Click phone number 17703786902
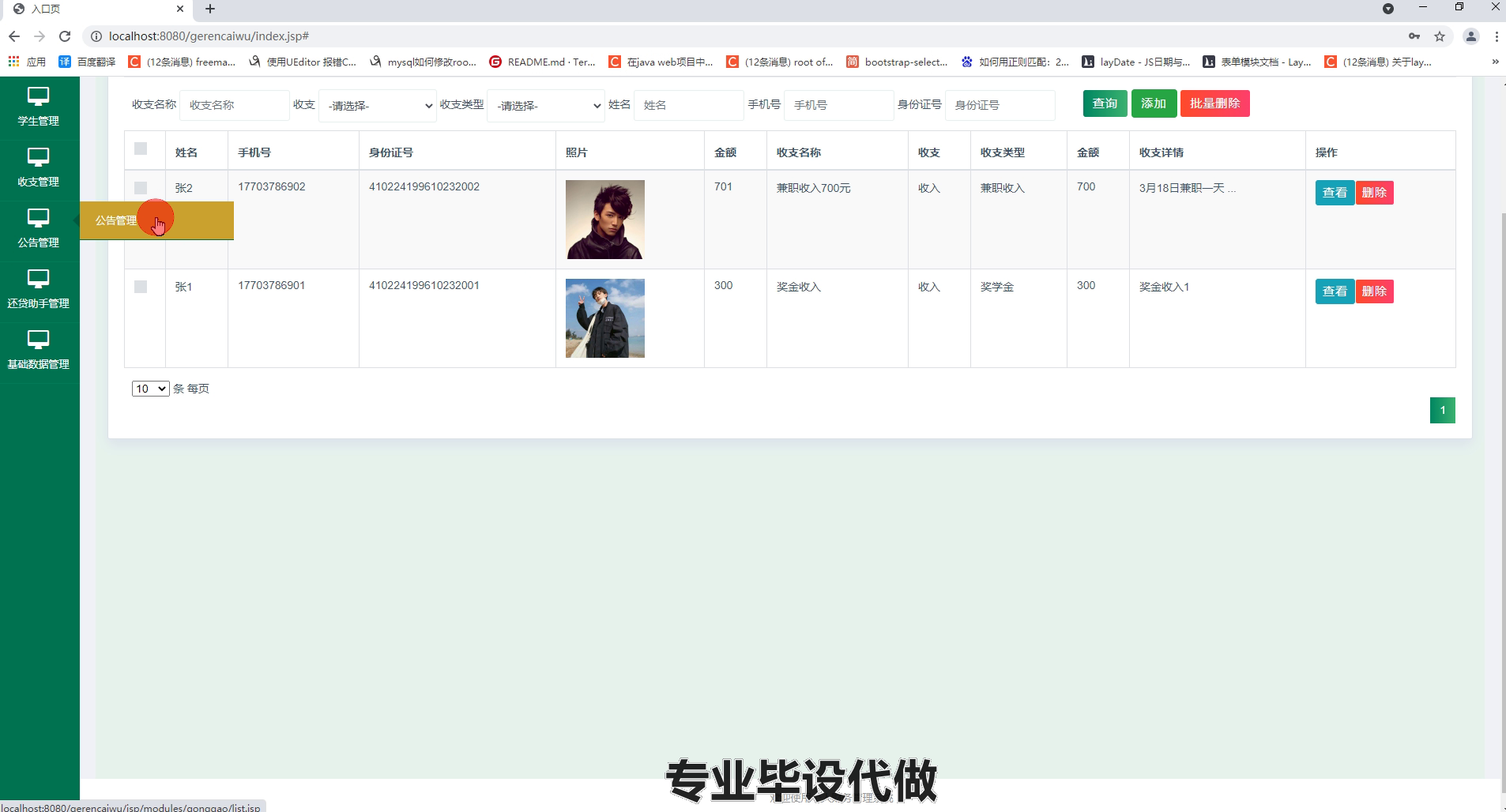This screenshot has height=812, width=1506. 272,187
